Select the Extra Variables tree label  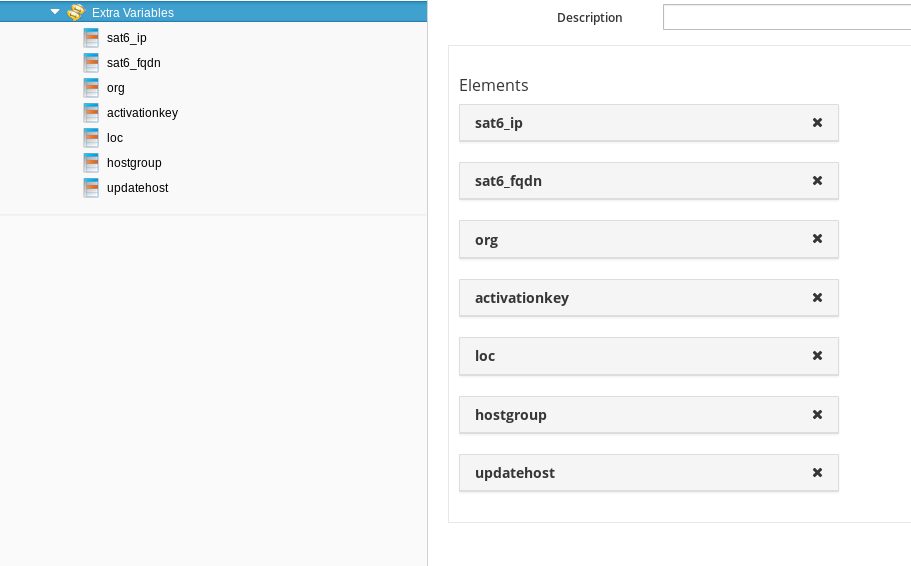132,12
